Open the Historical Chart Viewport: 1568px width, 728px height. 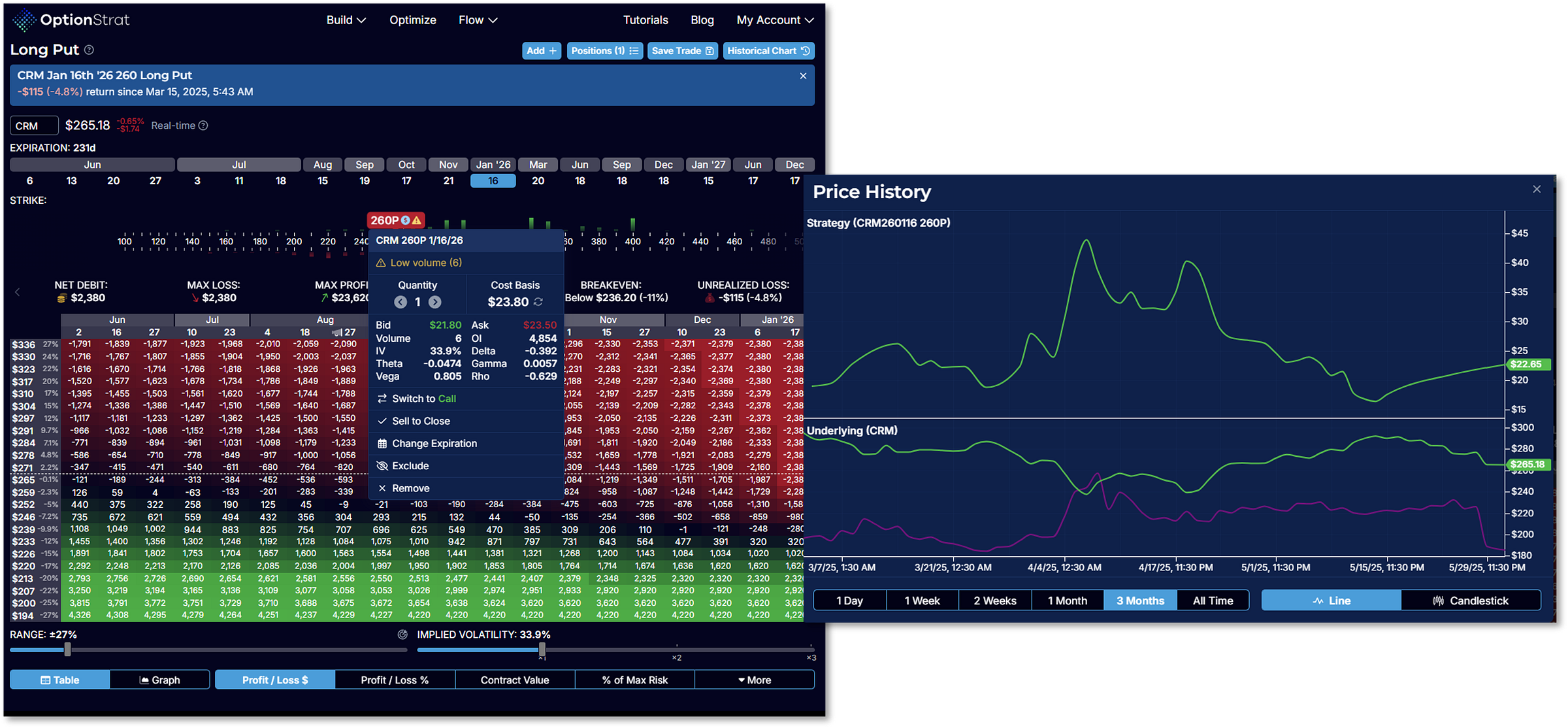(x=768, y=51)
